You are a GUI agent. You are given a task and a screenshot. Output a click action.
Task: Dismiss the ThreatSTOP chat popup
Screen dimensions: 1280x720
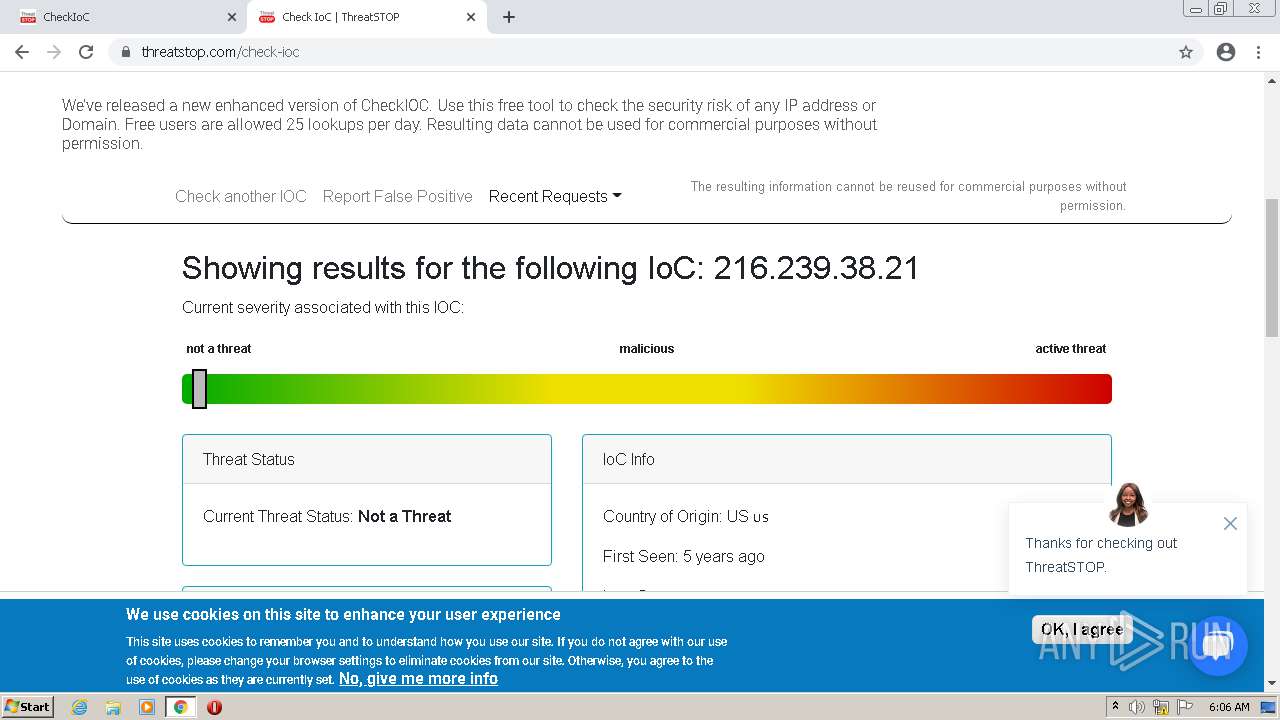1230,524
